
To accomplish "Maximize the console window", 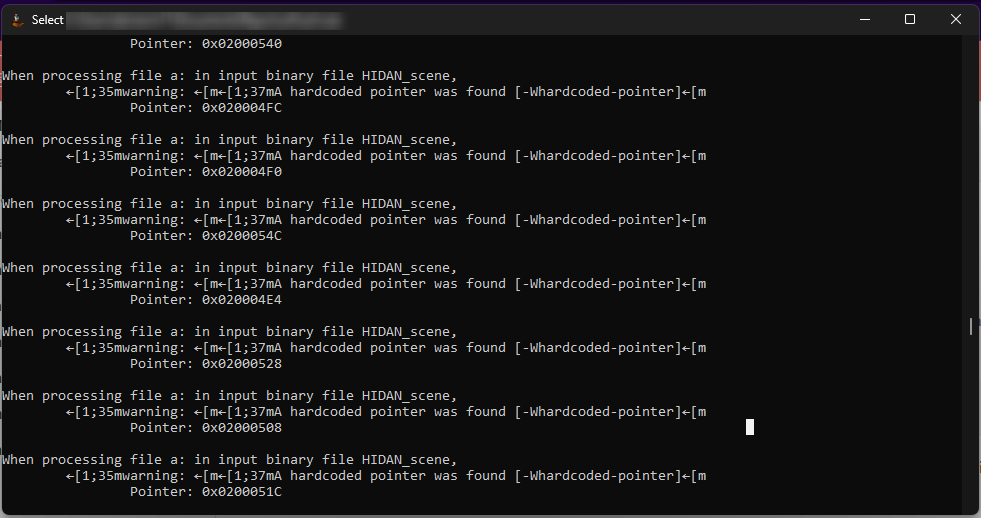I will tap(910, 19).
